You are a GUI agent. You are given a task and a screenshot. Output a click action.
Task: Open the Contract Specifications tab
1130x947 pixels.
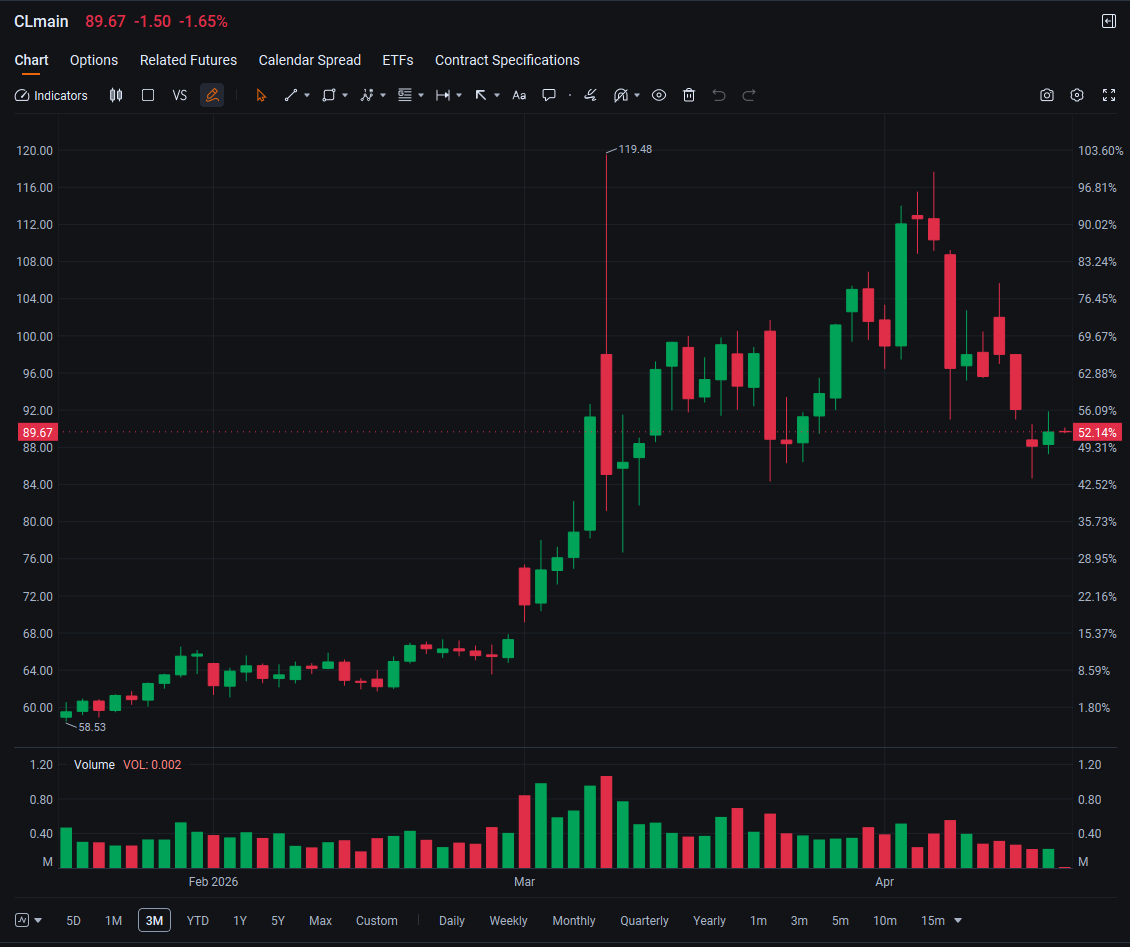[x=507, y=61]
